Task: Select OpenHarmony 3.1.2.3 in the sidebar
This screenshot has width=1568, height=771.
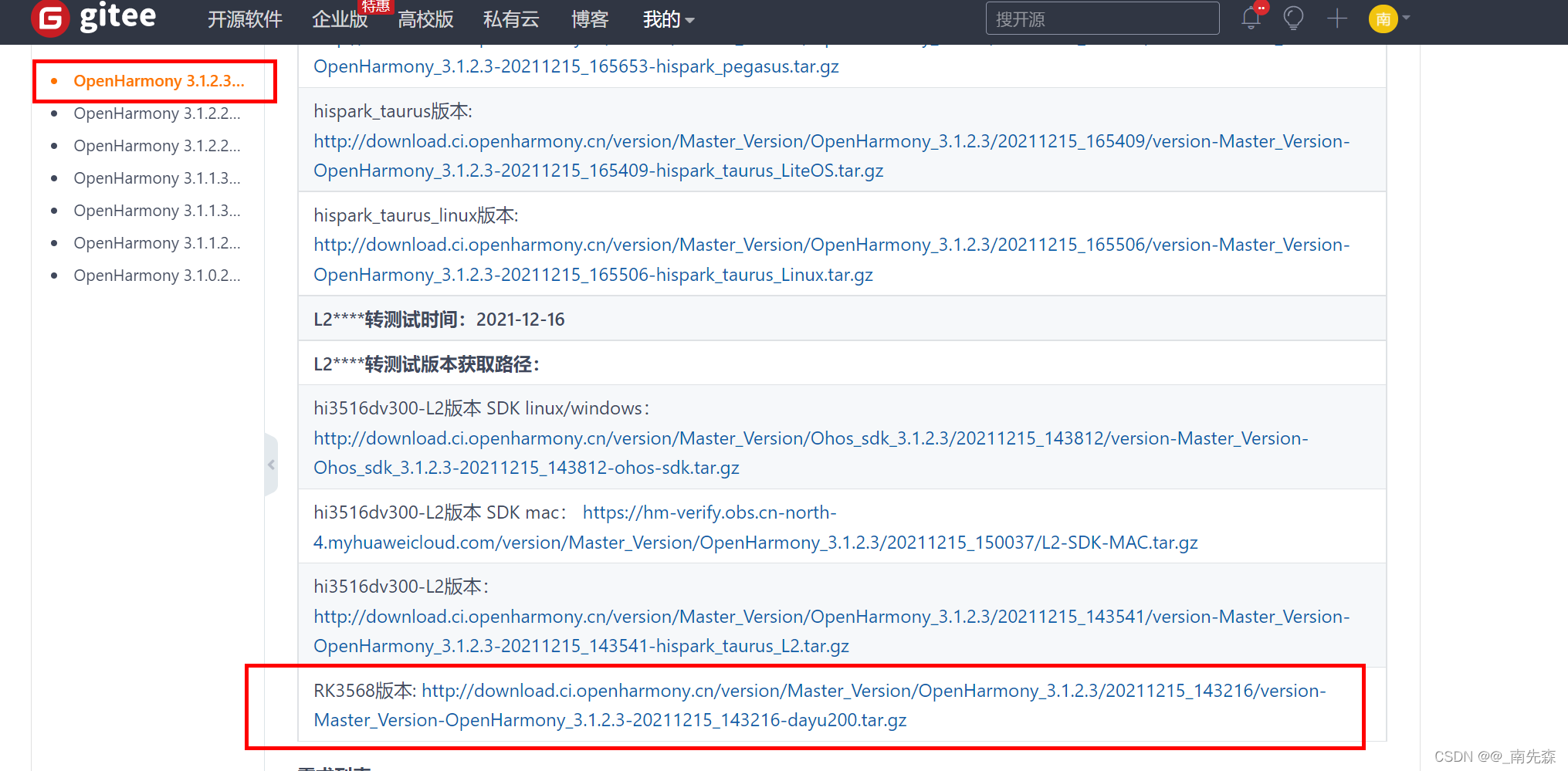Action: coord(159,81)
